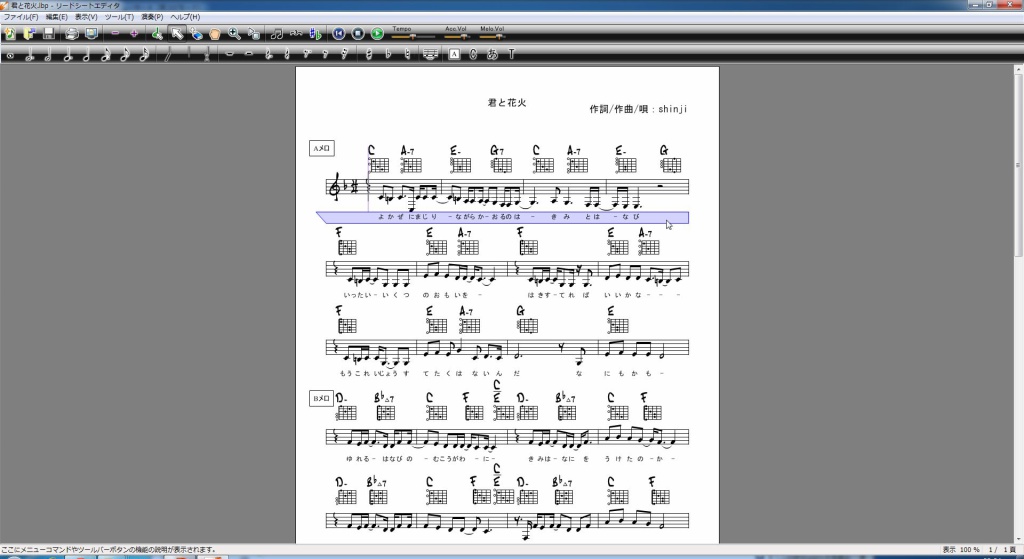The height and width of the screenshot is (559, 1024).
Task: Rewind to the beginning of the song
Action: [x=340, y=34]
